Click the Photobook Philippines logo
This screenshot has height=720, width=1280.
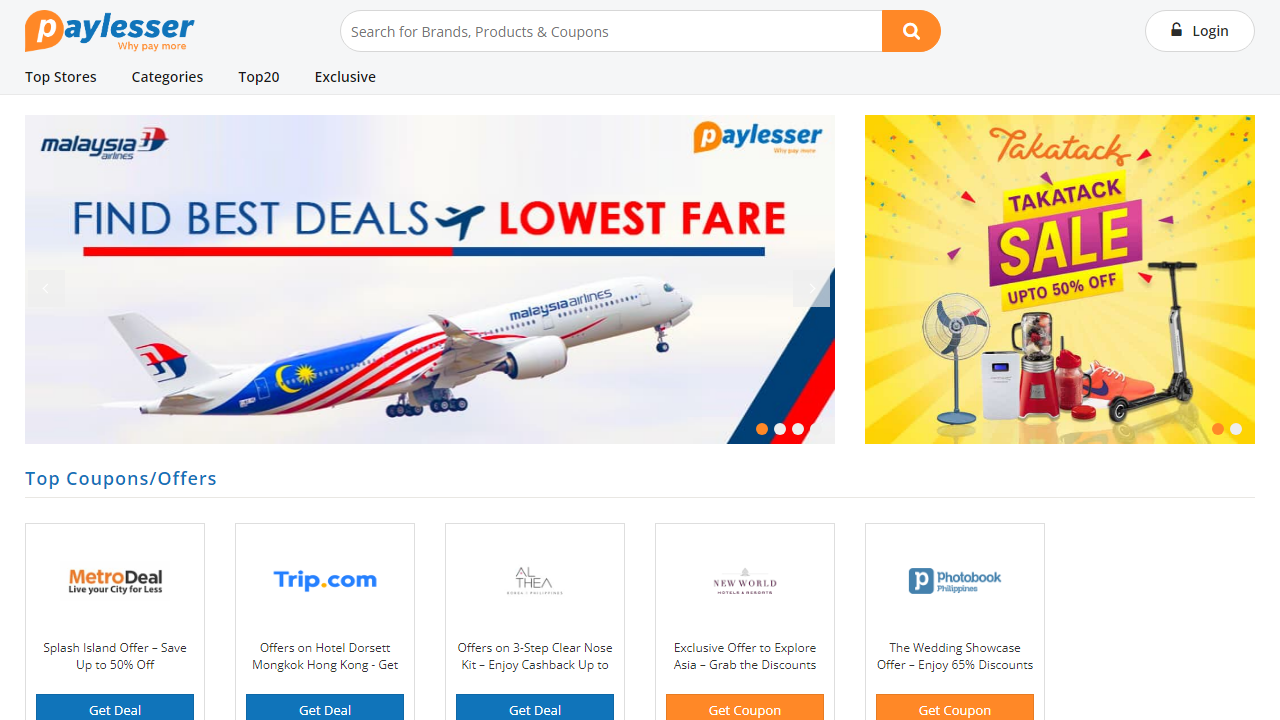point(955,581)
